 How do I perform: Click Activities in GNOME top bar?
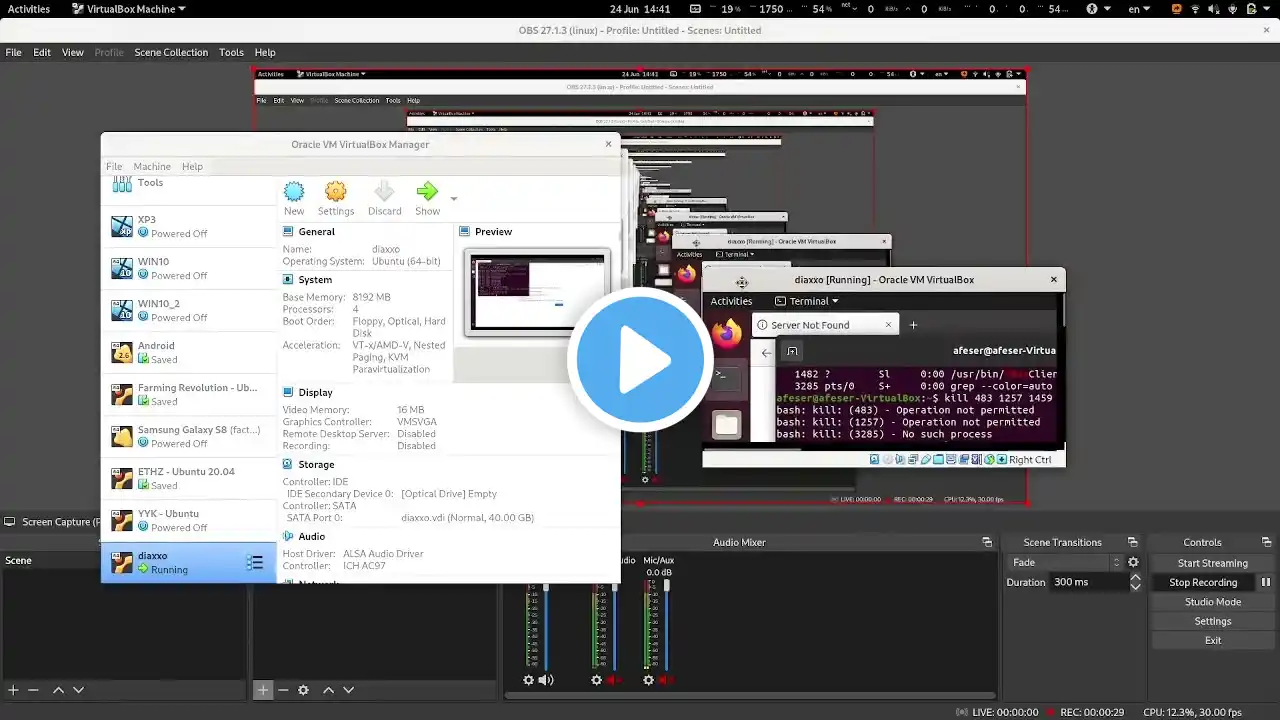(28, 9)
